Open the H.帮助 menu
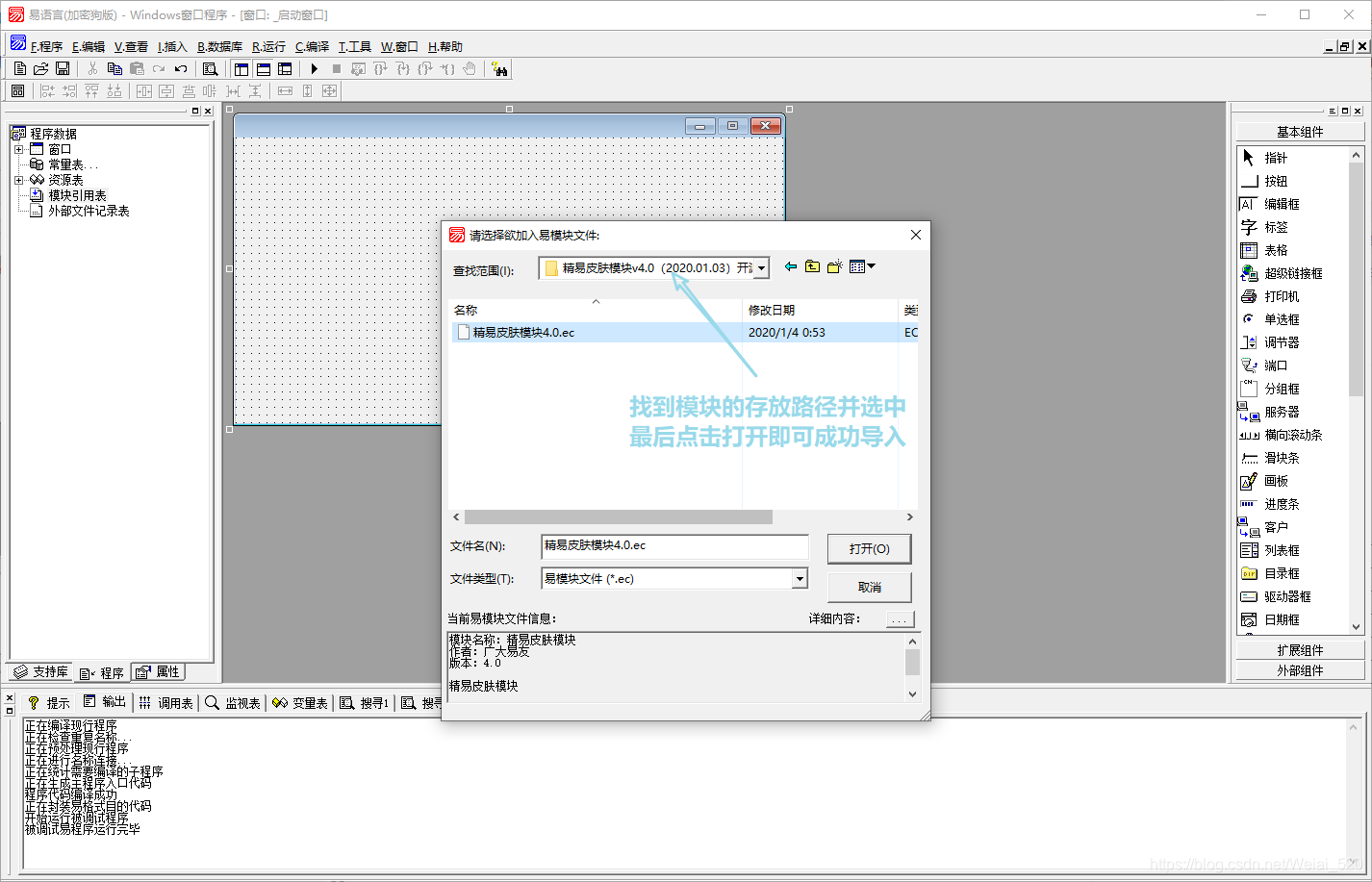 click(445, 46)
